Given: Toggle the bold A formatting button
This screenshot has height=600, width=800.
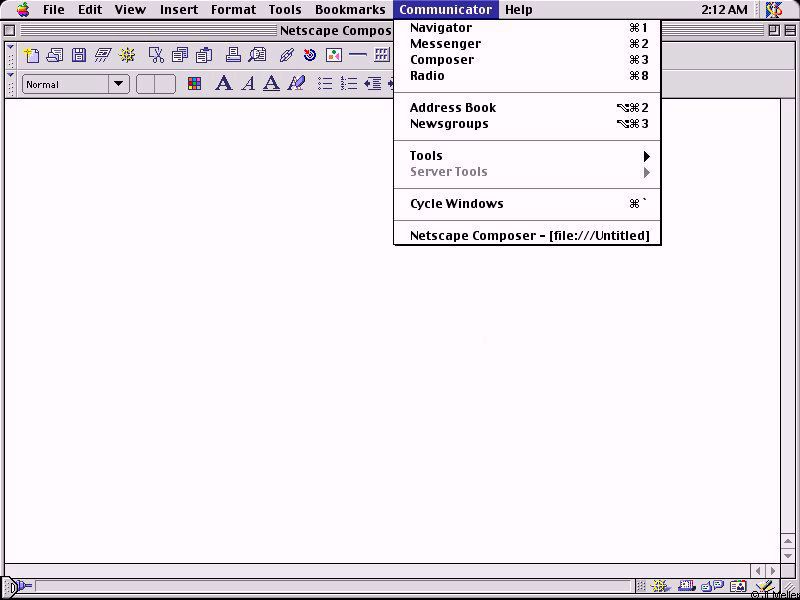Looking at the screenshot, I should [224, 84].
